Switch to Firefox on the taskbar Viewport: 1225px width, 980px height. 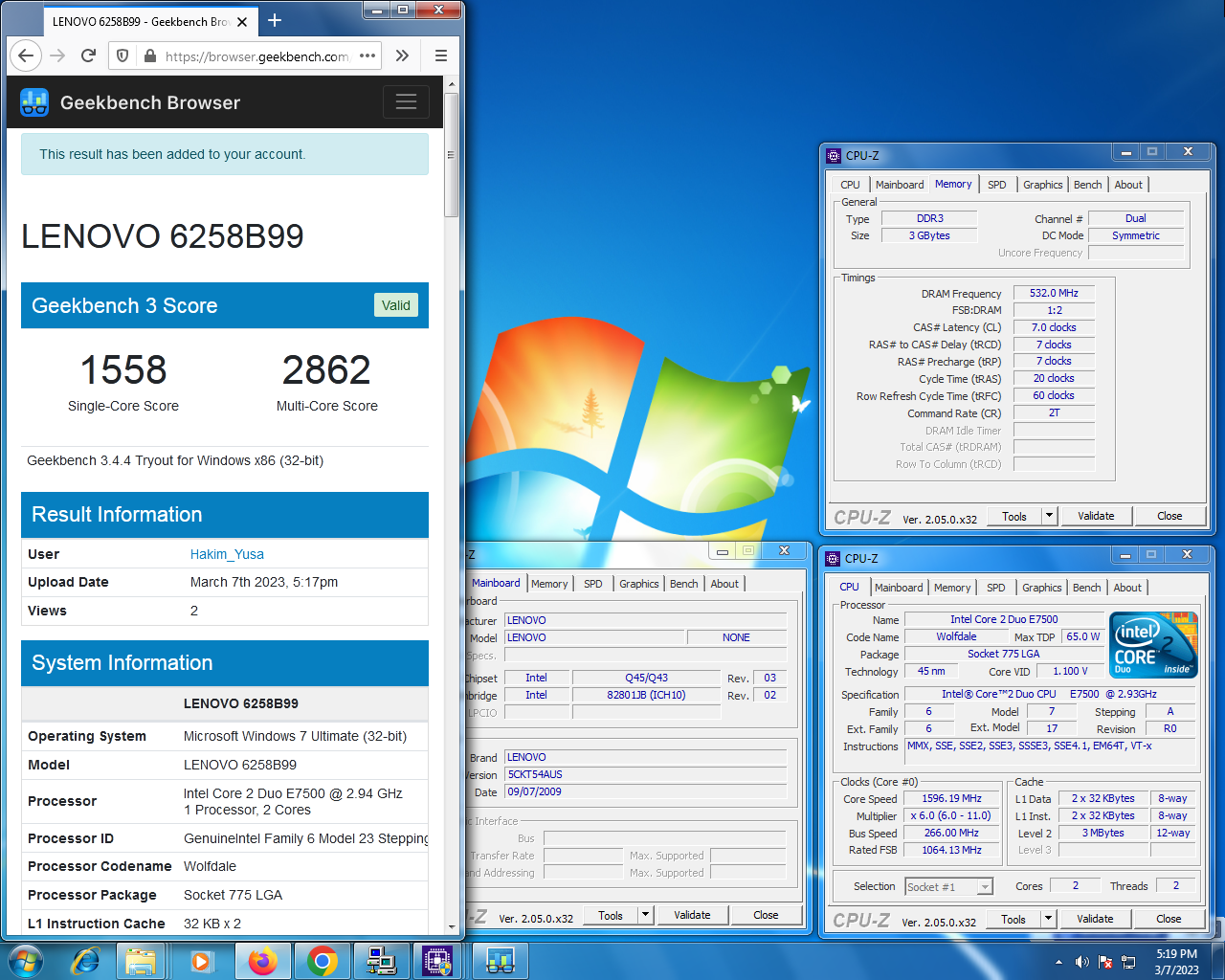pos(262,961)
